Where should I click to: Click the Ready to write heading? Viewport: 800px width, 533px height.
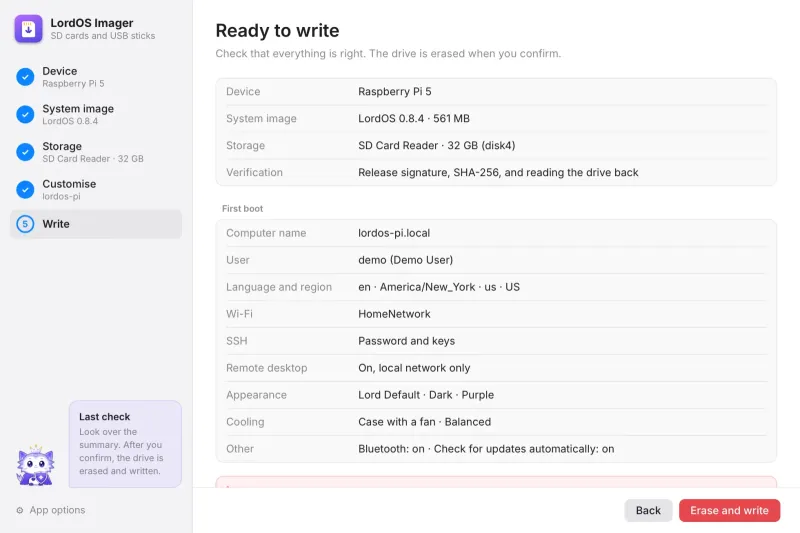click(277, 31)
